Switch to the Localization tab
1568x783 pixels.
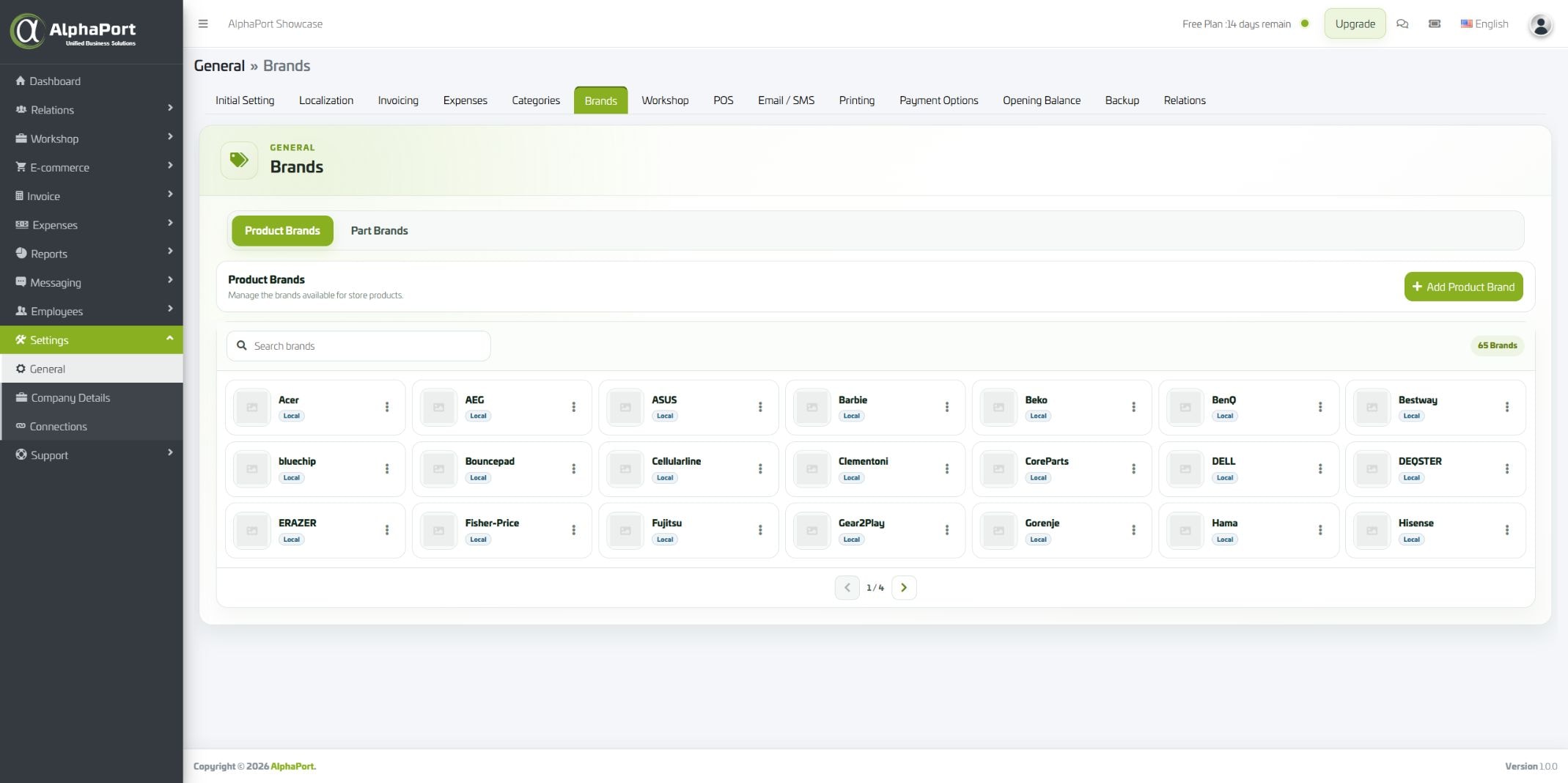tap(326, 100)
